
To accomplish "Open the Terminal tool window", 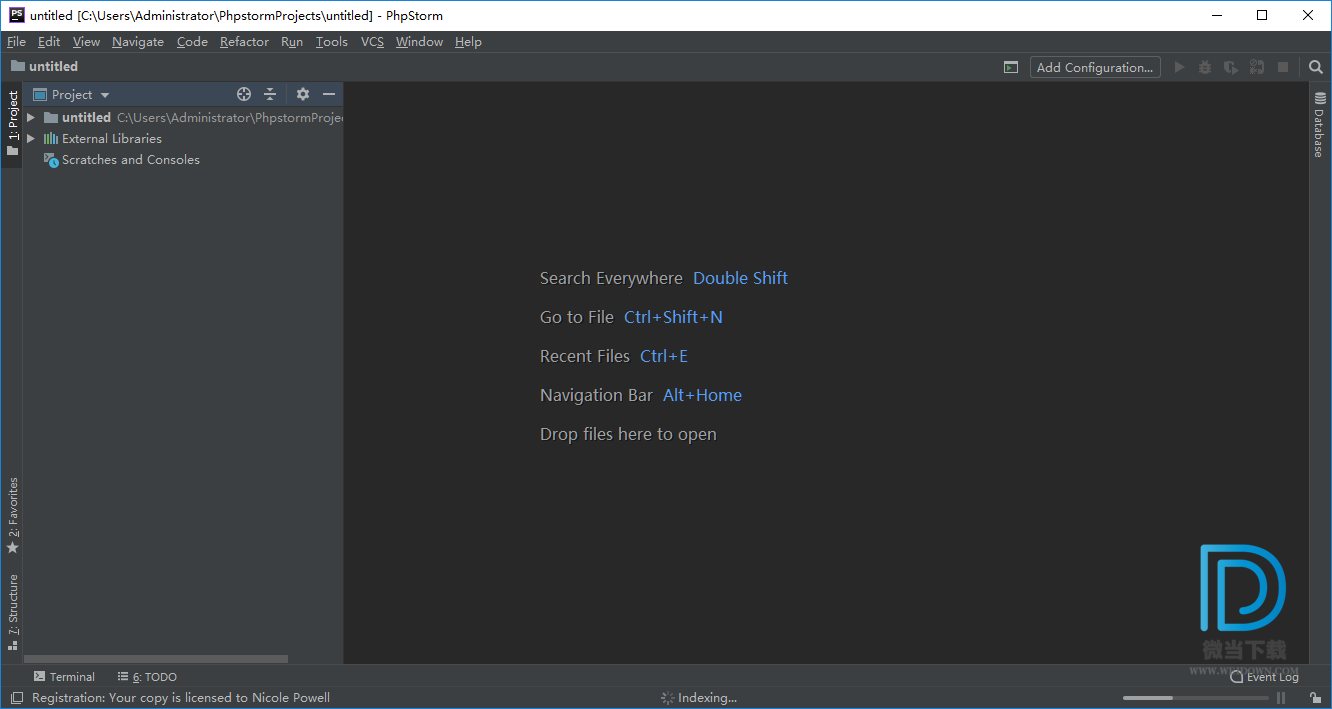I will point(64,677).
